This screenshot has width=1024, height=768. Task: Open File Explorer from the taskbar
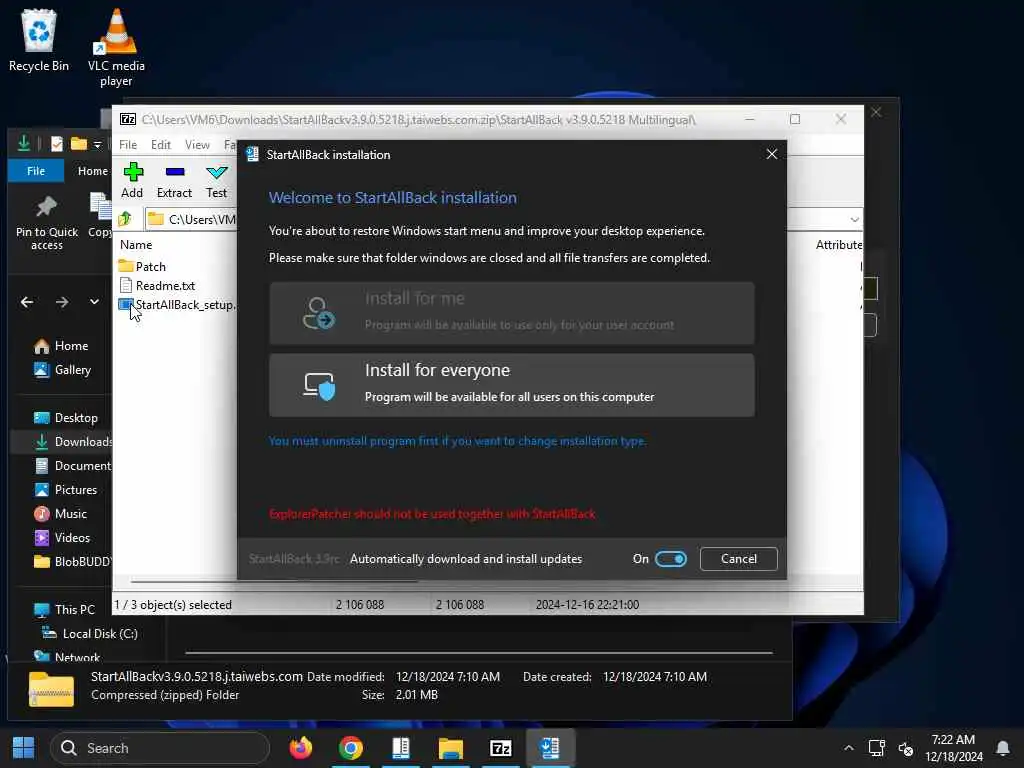click(451, 748)
